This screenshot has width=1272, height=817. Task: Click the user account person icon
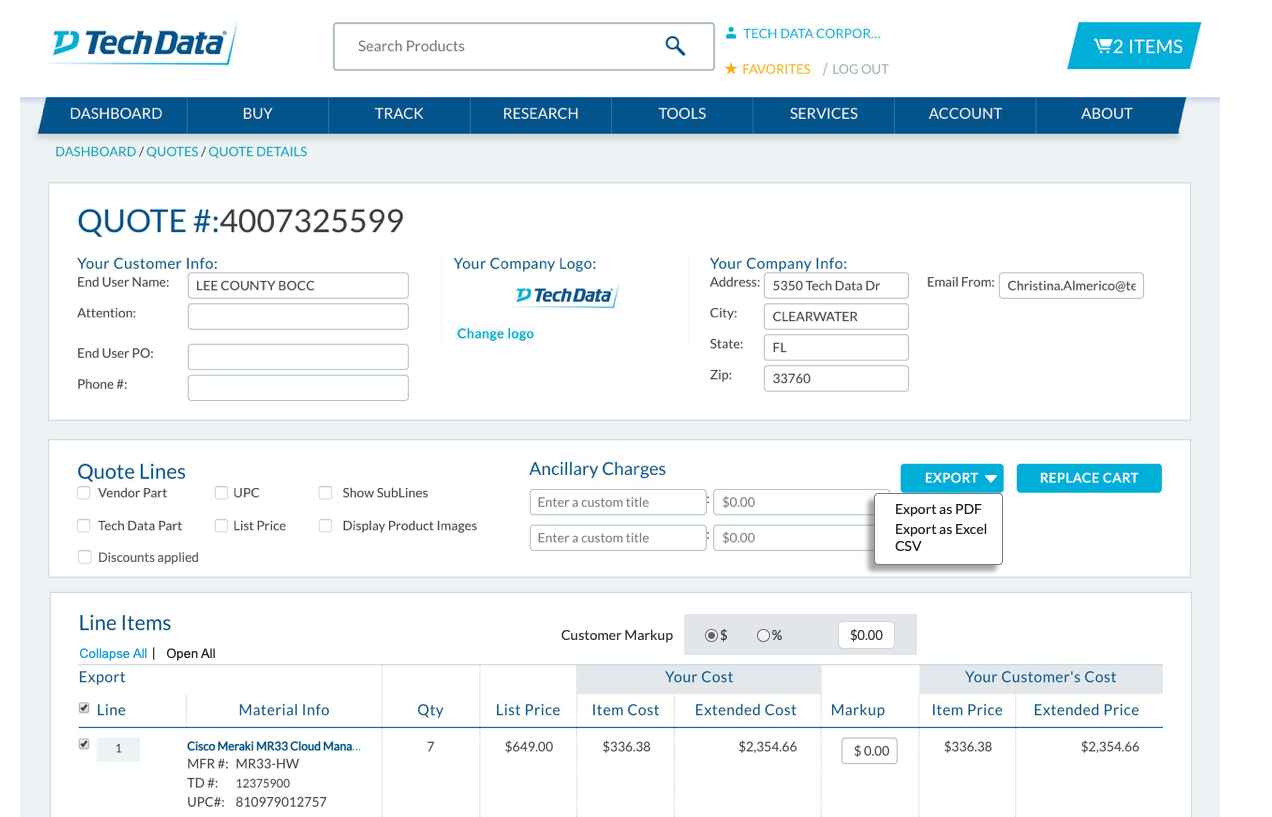click(x=731, y=33)
